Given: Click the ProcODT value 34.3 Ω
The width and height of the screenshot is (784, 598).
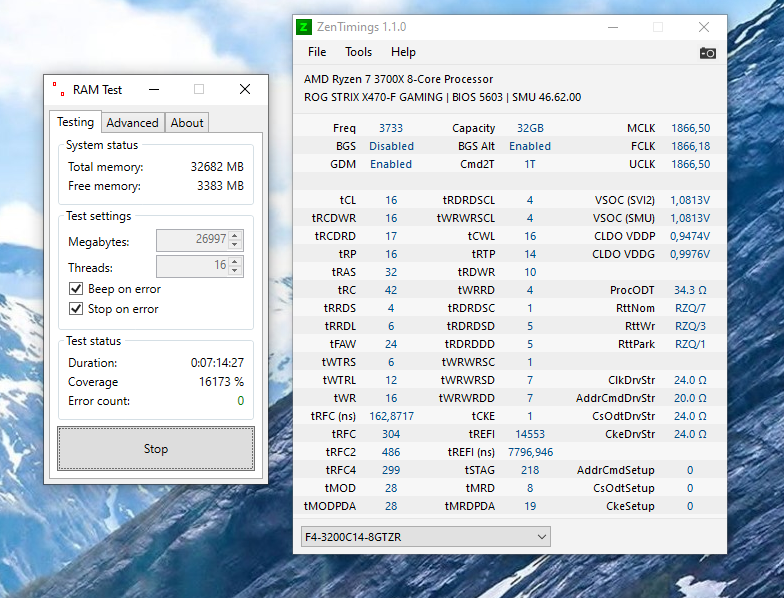Looking at the screenshot, I should tap(690, 290).
